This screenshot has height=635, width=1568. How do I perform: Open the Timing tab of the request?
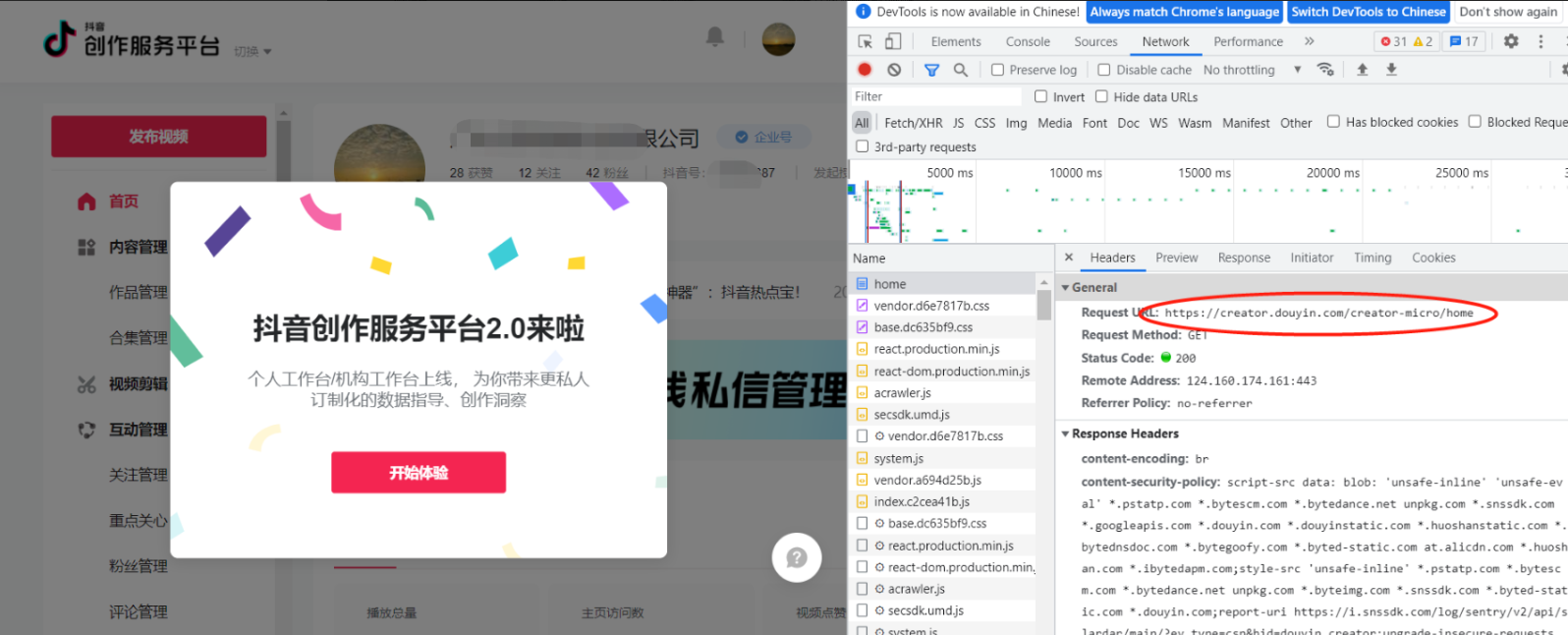click(x=1372, y=258)
